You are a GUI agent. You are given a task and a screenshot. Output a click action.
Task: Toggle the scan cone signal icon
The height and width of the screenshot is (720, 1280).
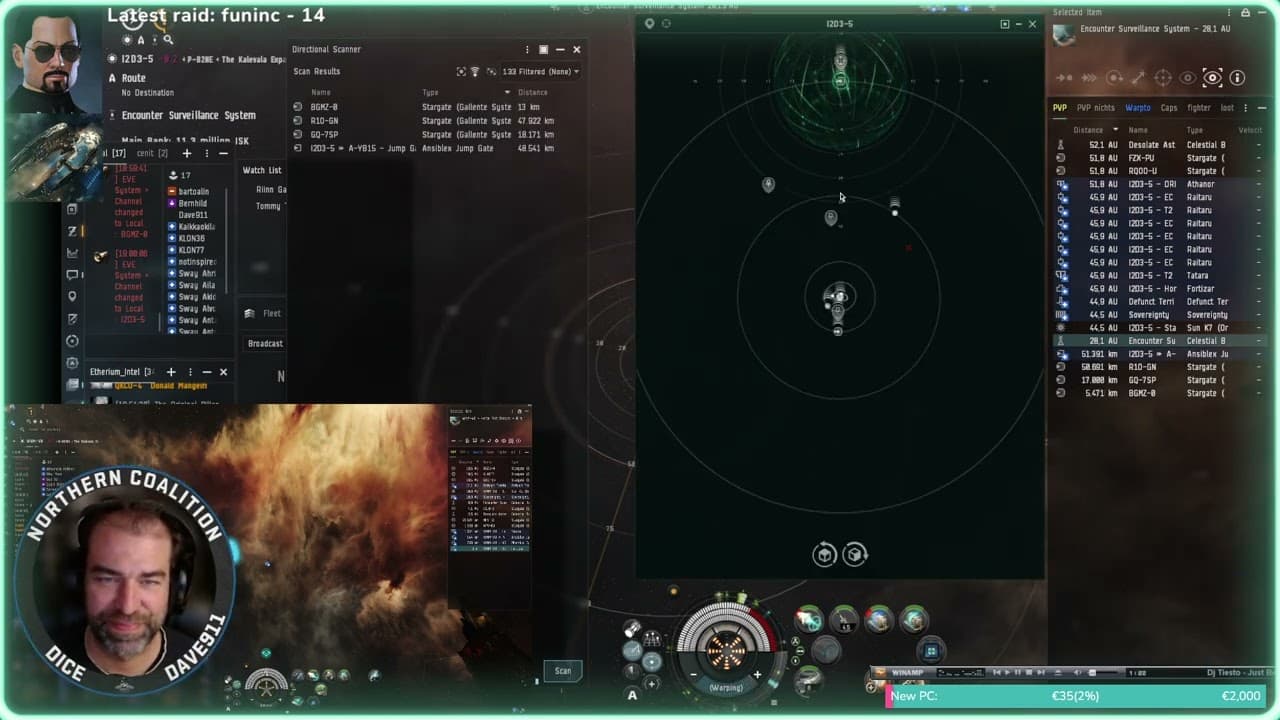tap(475, 72)
